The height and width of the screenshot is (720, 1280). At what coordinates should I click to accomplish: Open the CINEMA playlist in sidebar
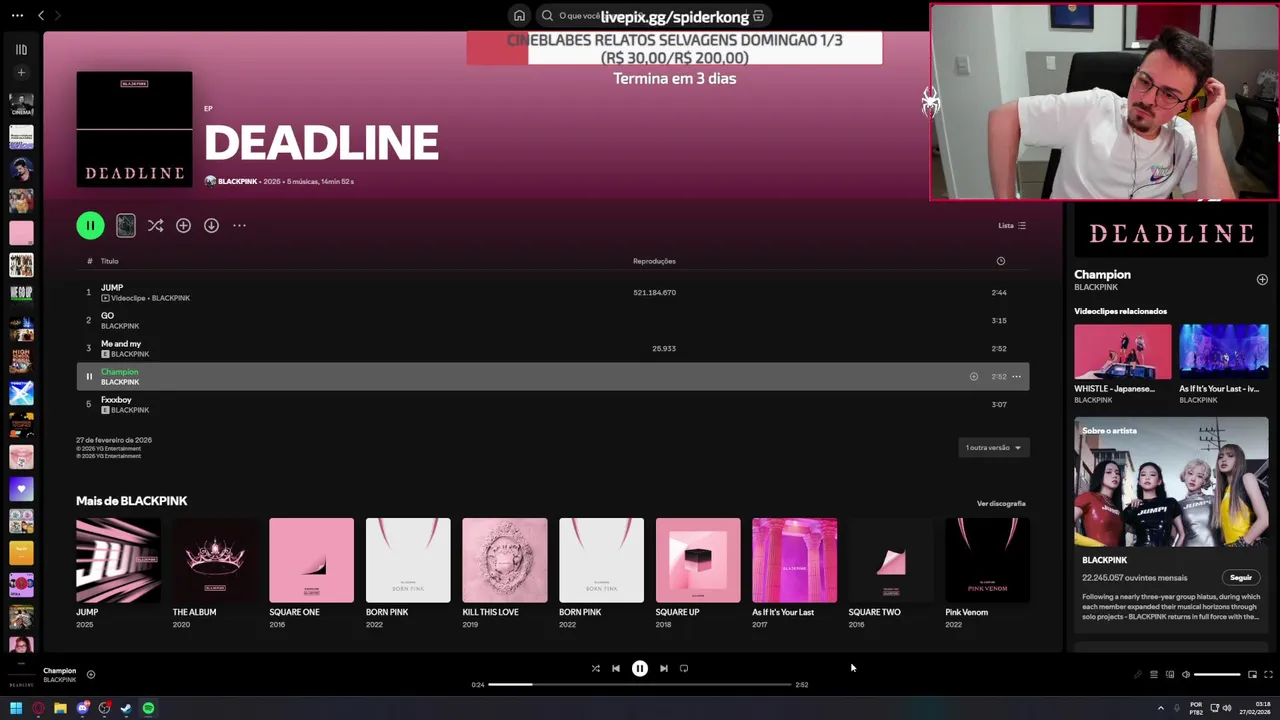(21, 105)
